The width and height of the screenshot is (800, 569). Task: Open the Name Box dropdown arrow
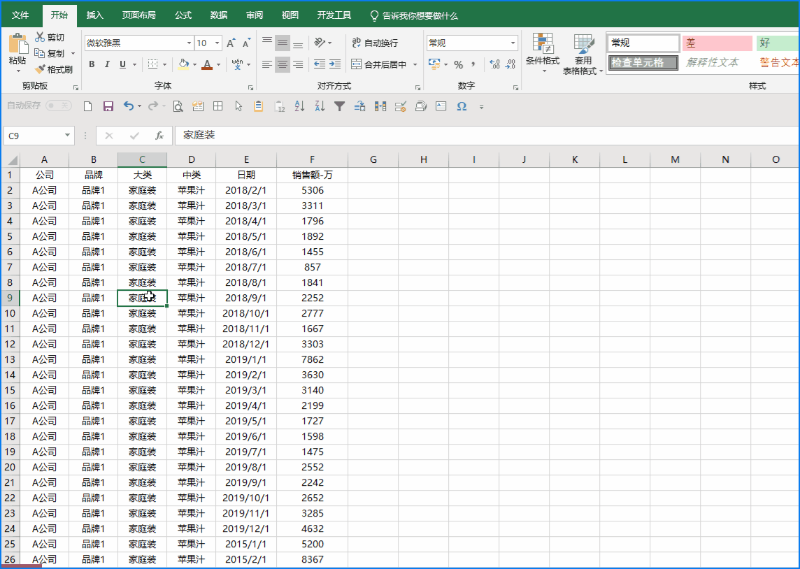(x=67, y=136)
